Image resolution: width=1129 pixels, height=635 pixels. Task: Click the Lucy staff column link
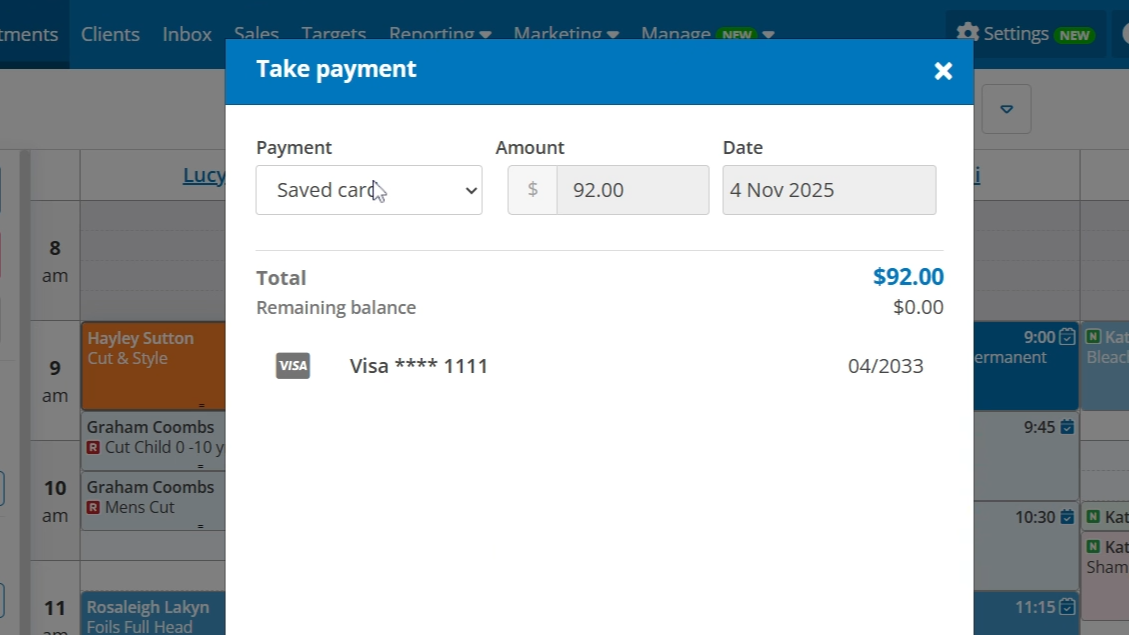pyautogui.click(x=204, y=175)
